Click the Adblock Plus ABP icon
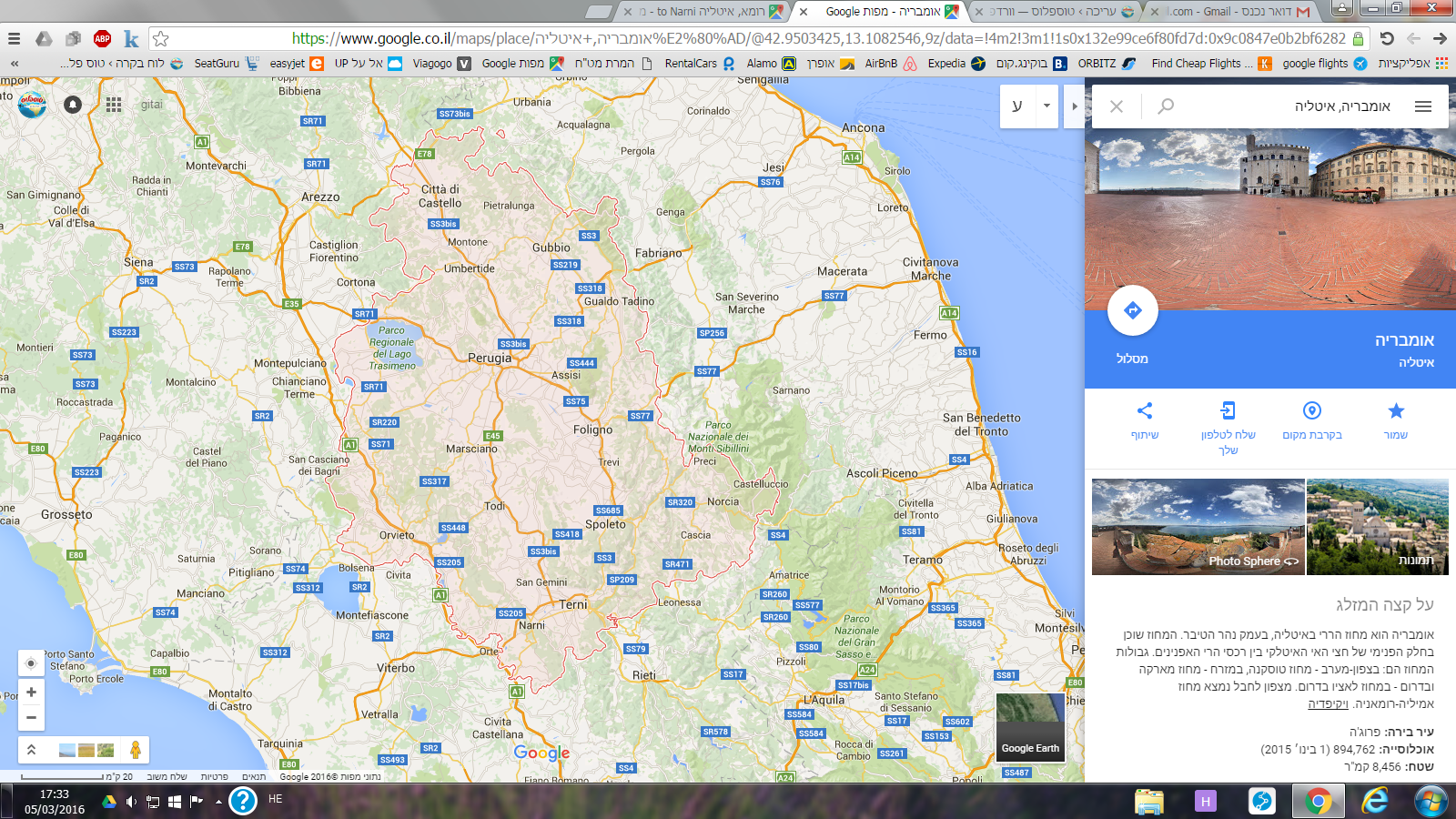Screen dimensions: 1456x819 103,39
